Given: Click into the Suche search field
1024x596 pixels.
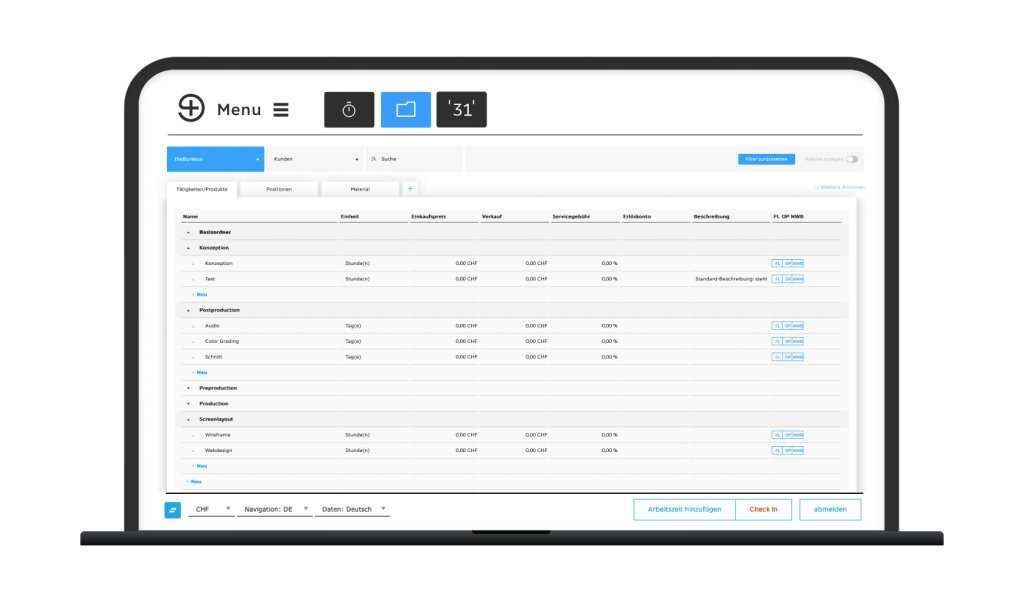Looking at the screenshot, I should tap(415, 159).
